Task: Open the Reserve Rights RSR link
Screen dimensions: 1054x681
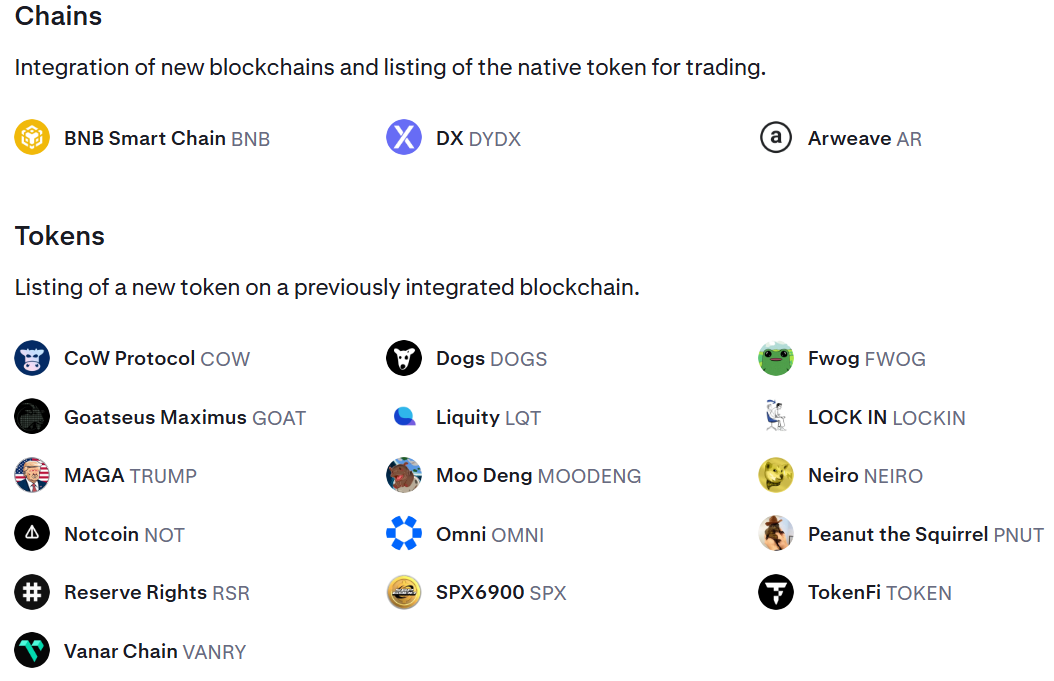Action: [156, 592]
